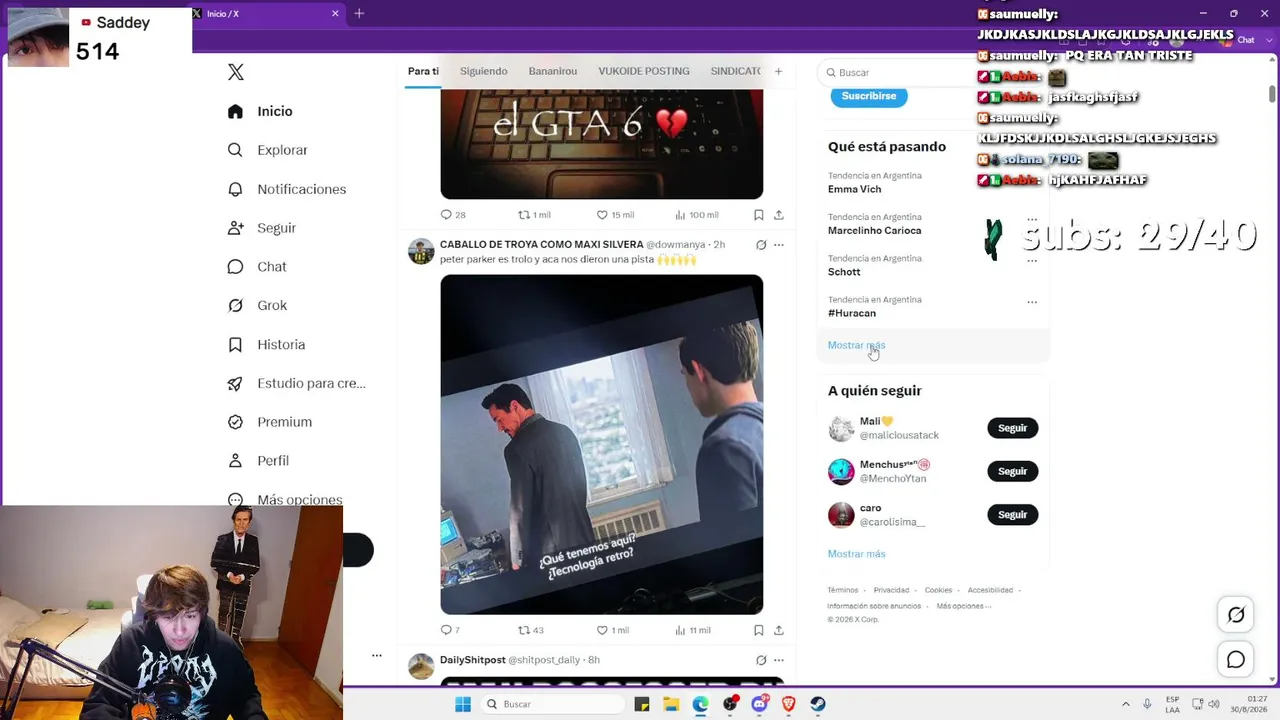
Task: Click Grok icon on the DailyShitpost post
Action: pyautogui.click(x=761, y=660)
